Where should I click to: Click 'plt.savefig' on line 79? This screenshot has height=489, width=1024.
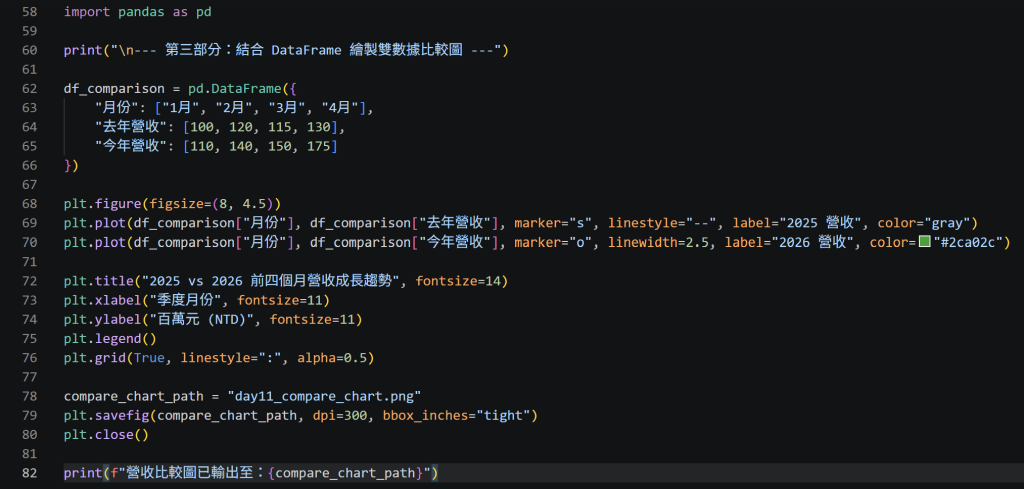tap(106, 415)
